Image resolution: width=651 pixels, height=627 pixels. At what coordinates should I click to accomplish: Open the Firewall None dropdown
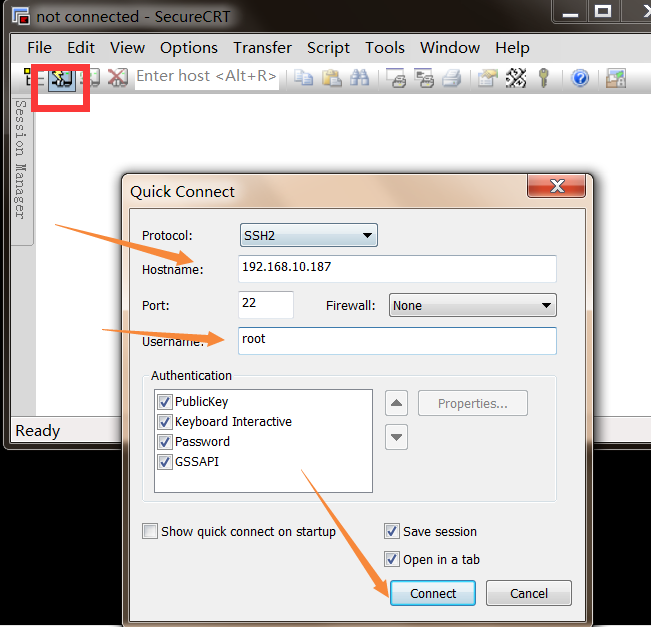coord(472,305)
